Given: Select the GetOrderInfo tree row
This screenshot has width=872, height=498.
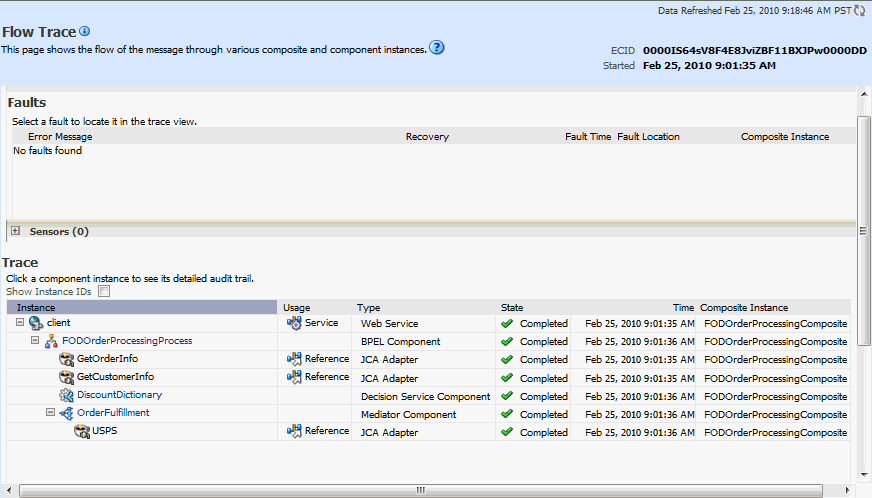Looking at the screenshot, I should 107,359.
